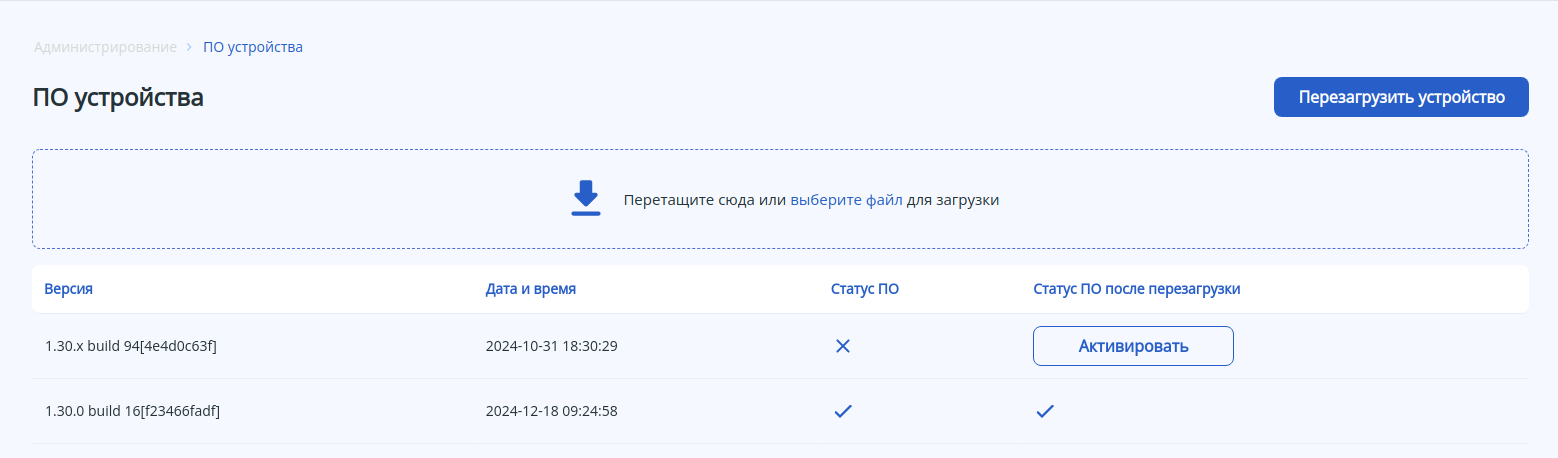
Task: Select the 1.30.0 build 16 version cell
Action: pyautogui.click(x=132, y=411)
